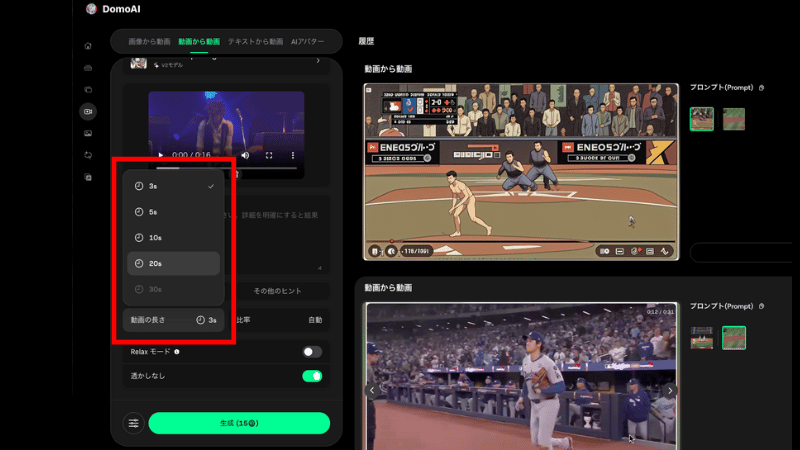This screenshot has width=800, height=450.
Task: Toggle Relax モード switch
Action: 312,352
